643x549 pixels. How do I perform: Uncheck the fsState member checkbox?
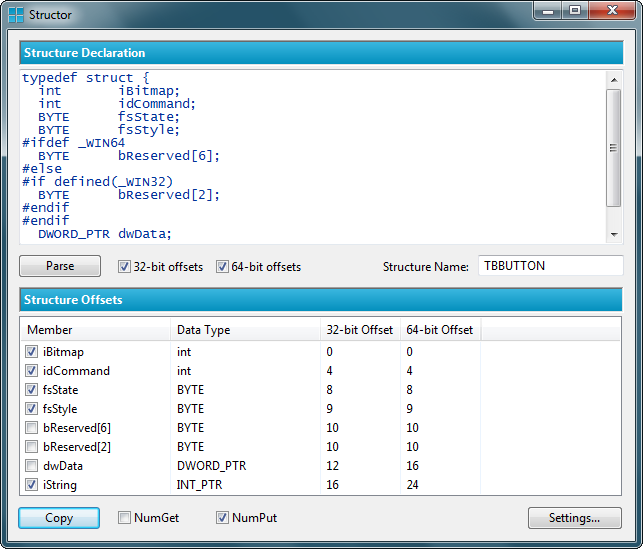31,390
